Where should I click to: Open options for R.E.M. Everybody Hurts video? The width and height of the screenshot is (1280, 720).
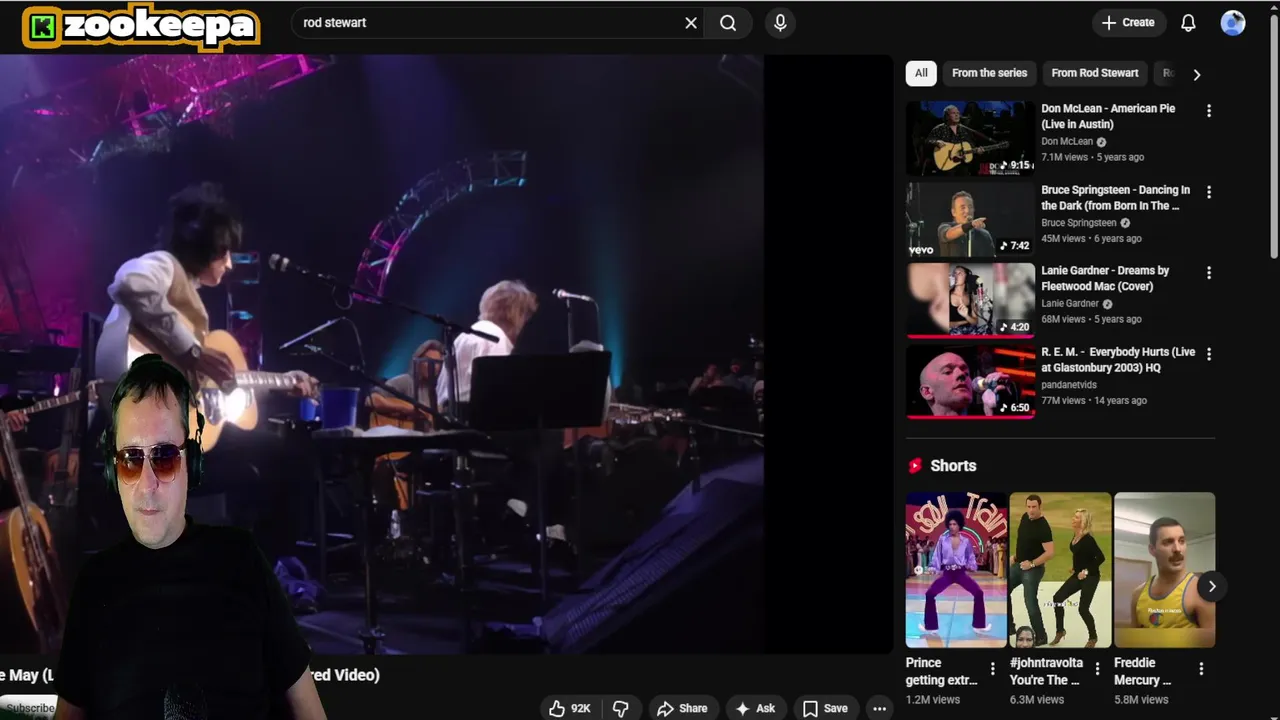1209,354
